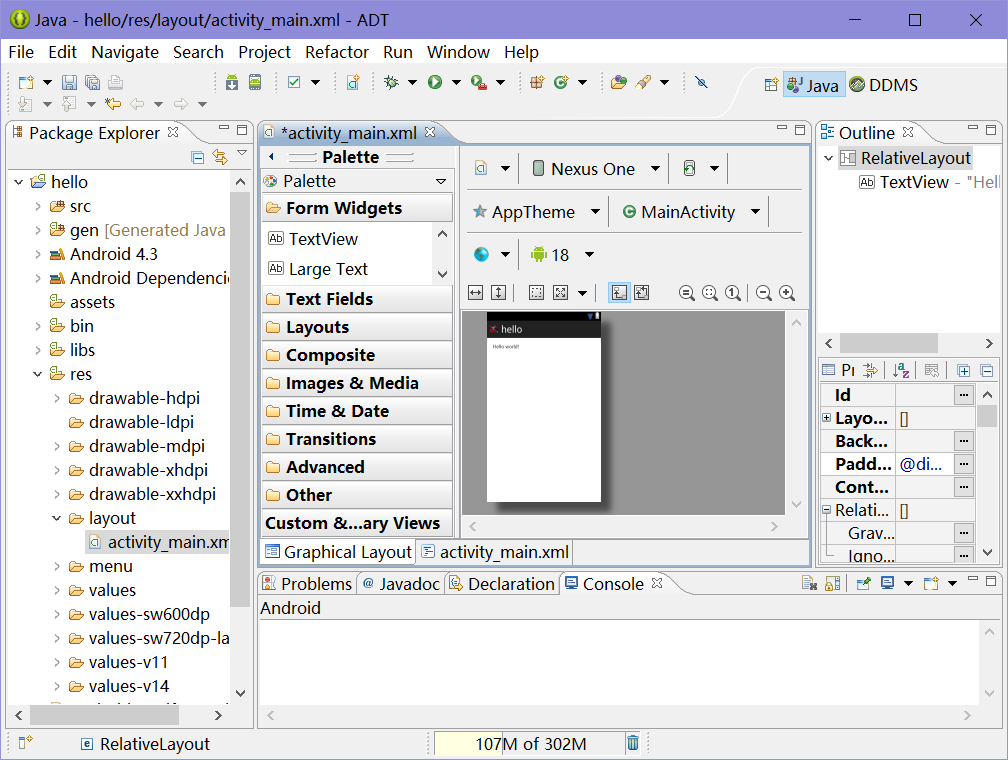Open the Images & Media palette category

[357, 383]
